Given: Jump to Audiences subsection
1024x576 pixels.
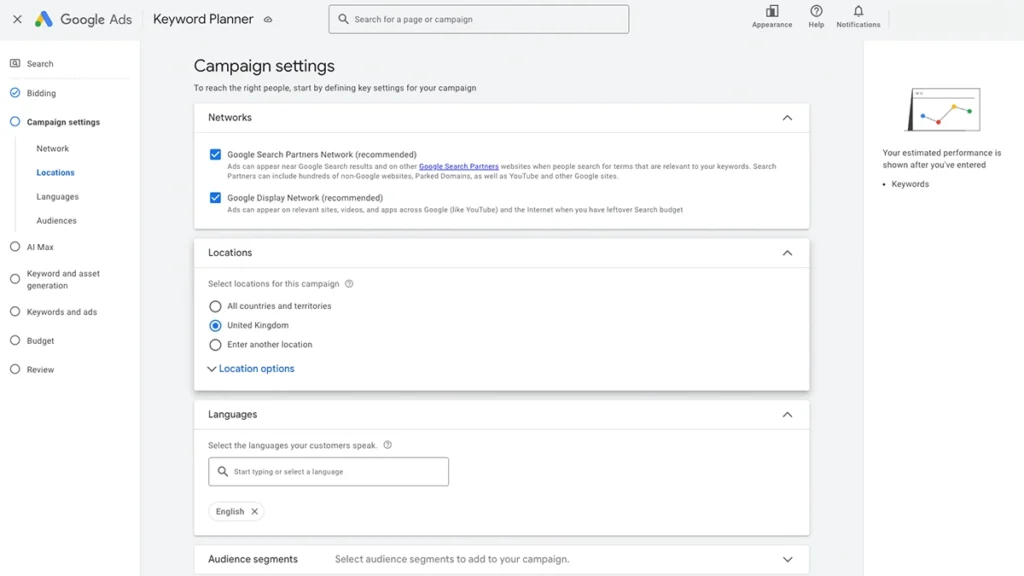Looking at the screenshot, I should coord(56,221).
